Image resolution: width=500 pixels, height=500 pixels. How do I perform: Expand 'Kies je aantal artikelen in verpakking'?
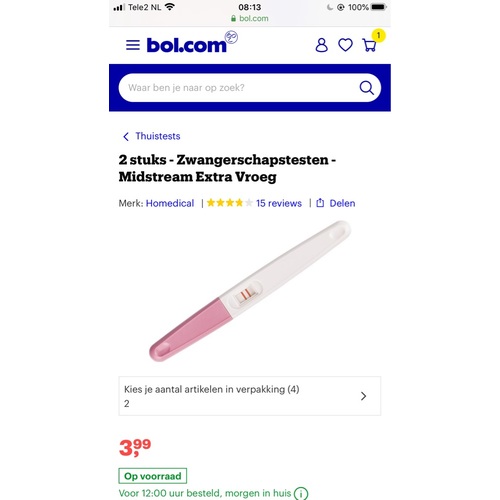click(x=250, y=396)
